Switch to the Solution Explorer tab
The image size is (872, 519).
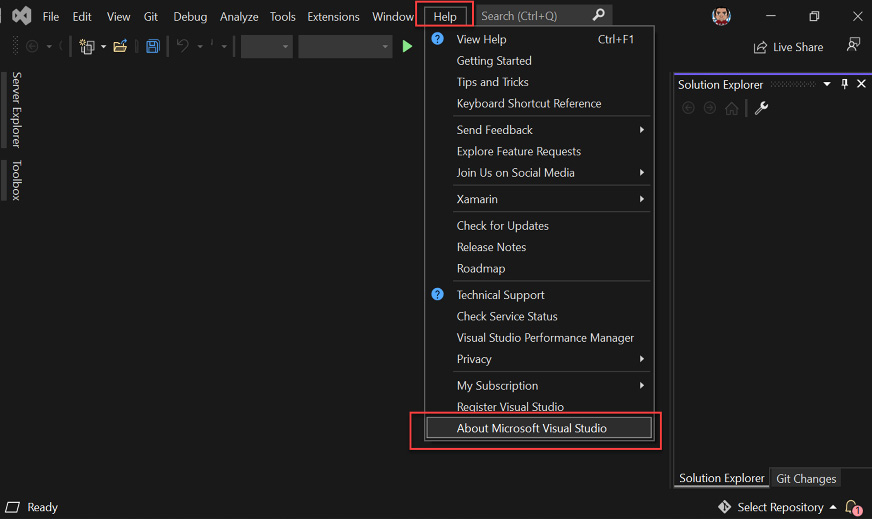pyautogui.click(x=721, y=478)
